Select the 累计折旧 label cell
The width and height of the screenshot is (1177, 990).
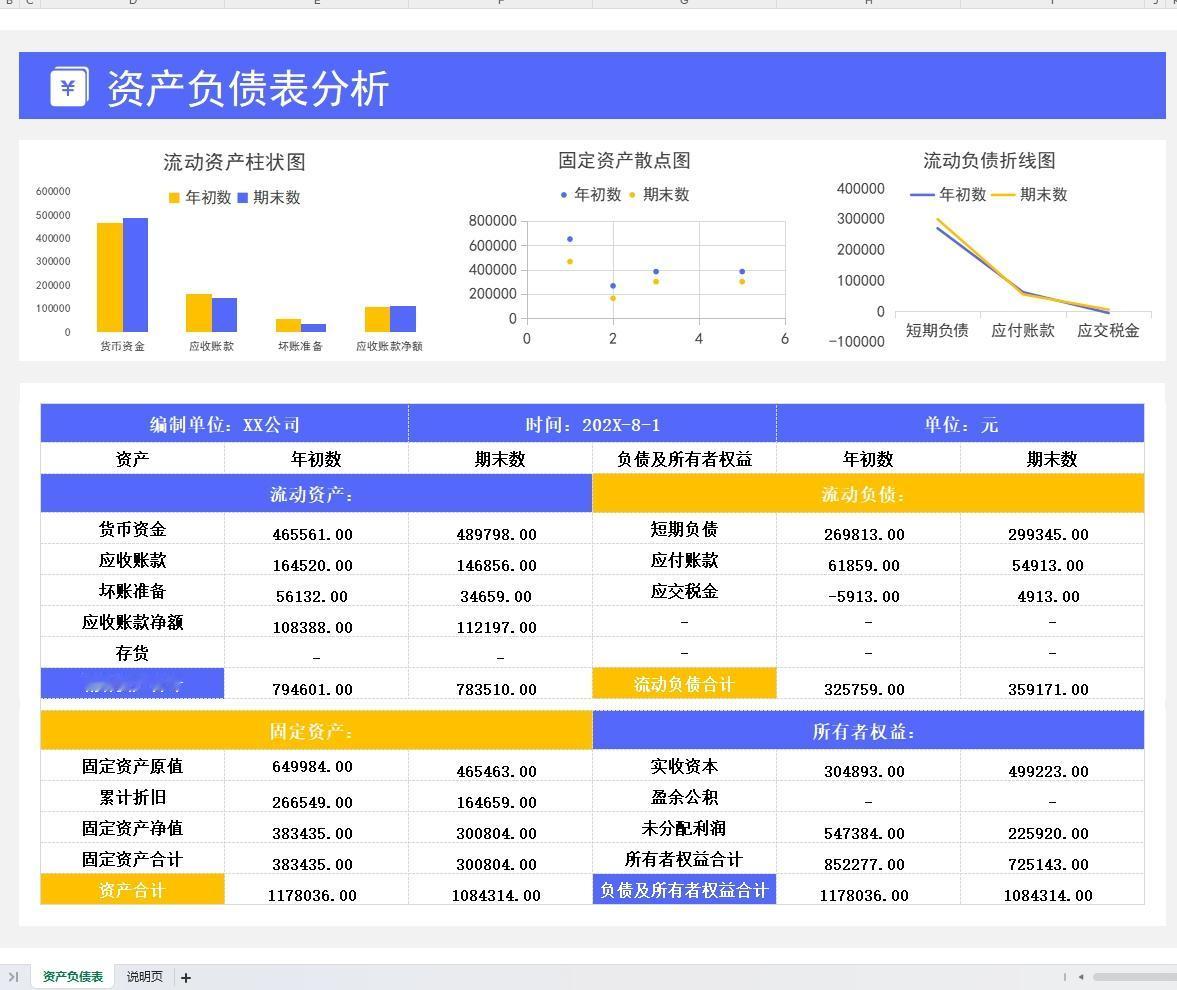(x=132, y=796)
